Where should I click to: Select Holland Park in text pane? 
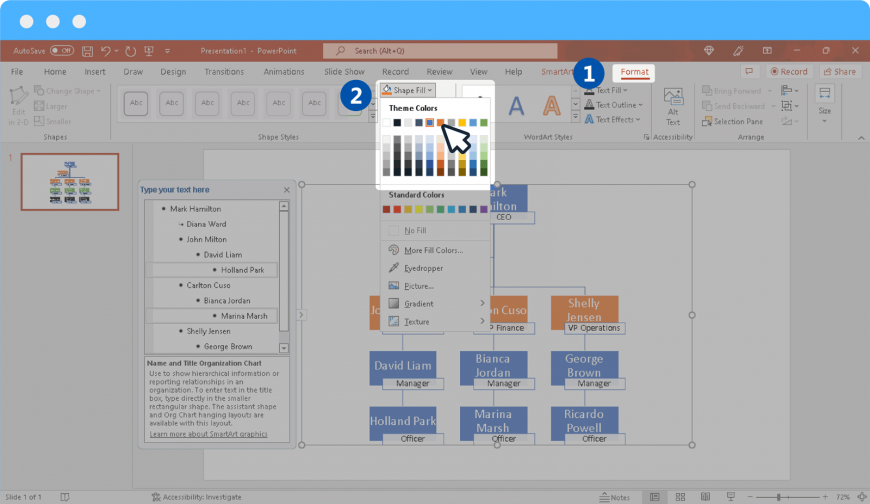pos(242,270)
